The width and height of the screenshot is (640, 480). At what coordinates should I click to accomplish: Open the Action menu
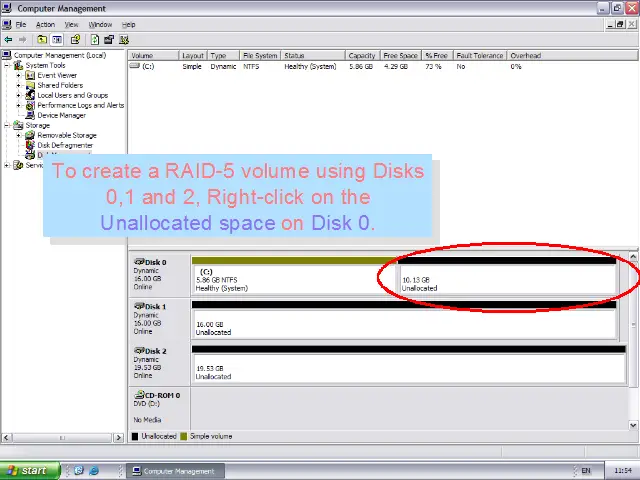tap(45, 24)
